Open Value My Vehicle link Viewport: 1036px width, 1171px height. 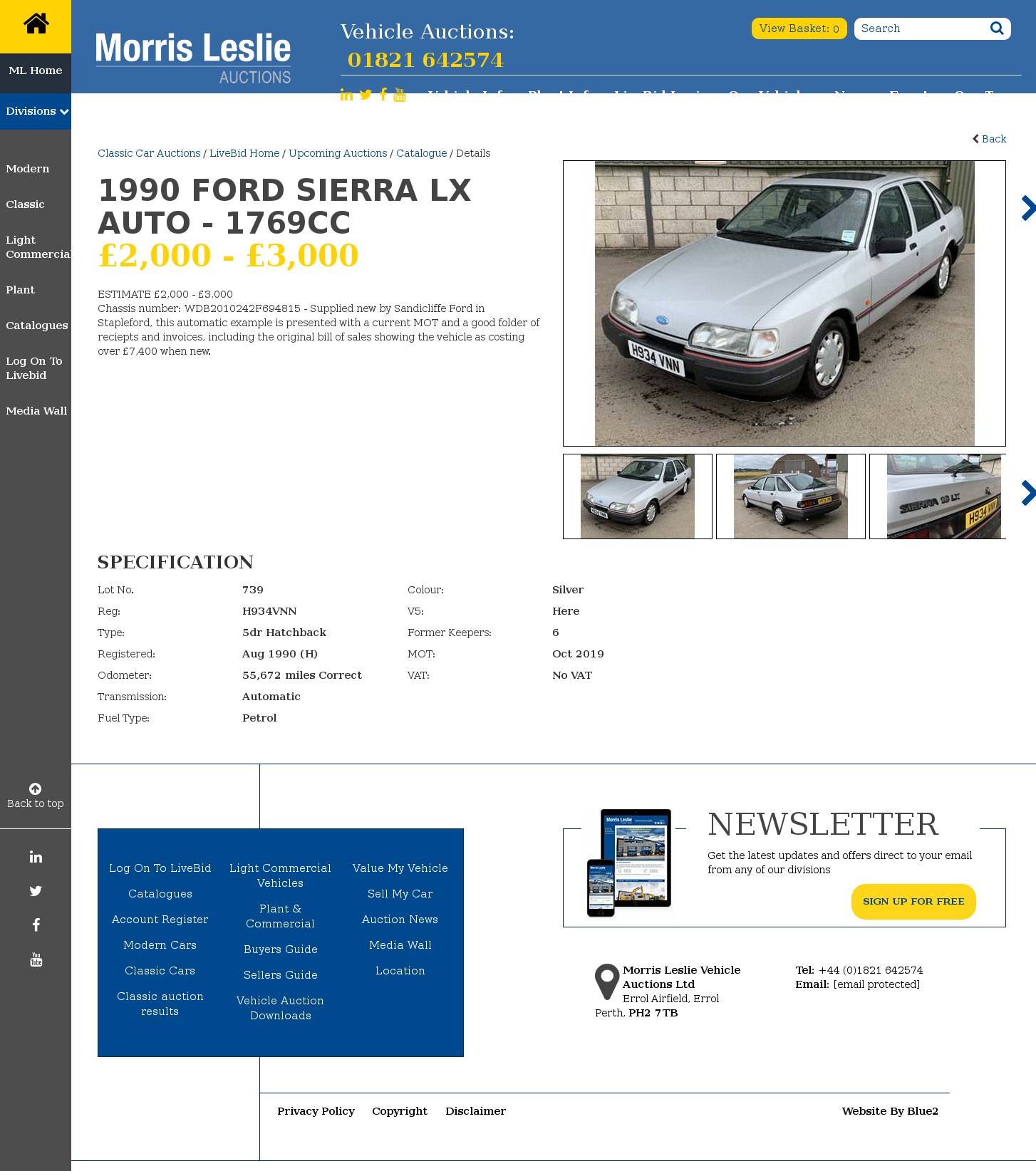(400, 868)
